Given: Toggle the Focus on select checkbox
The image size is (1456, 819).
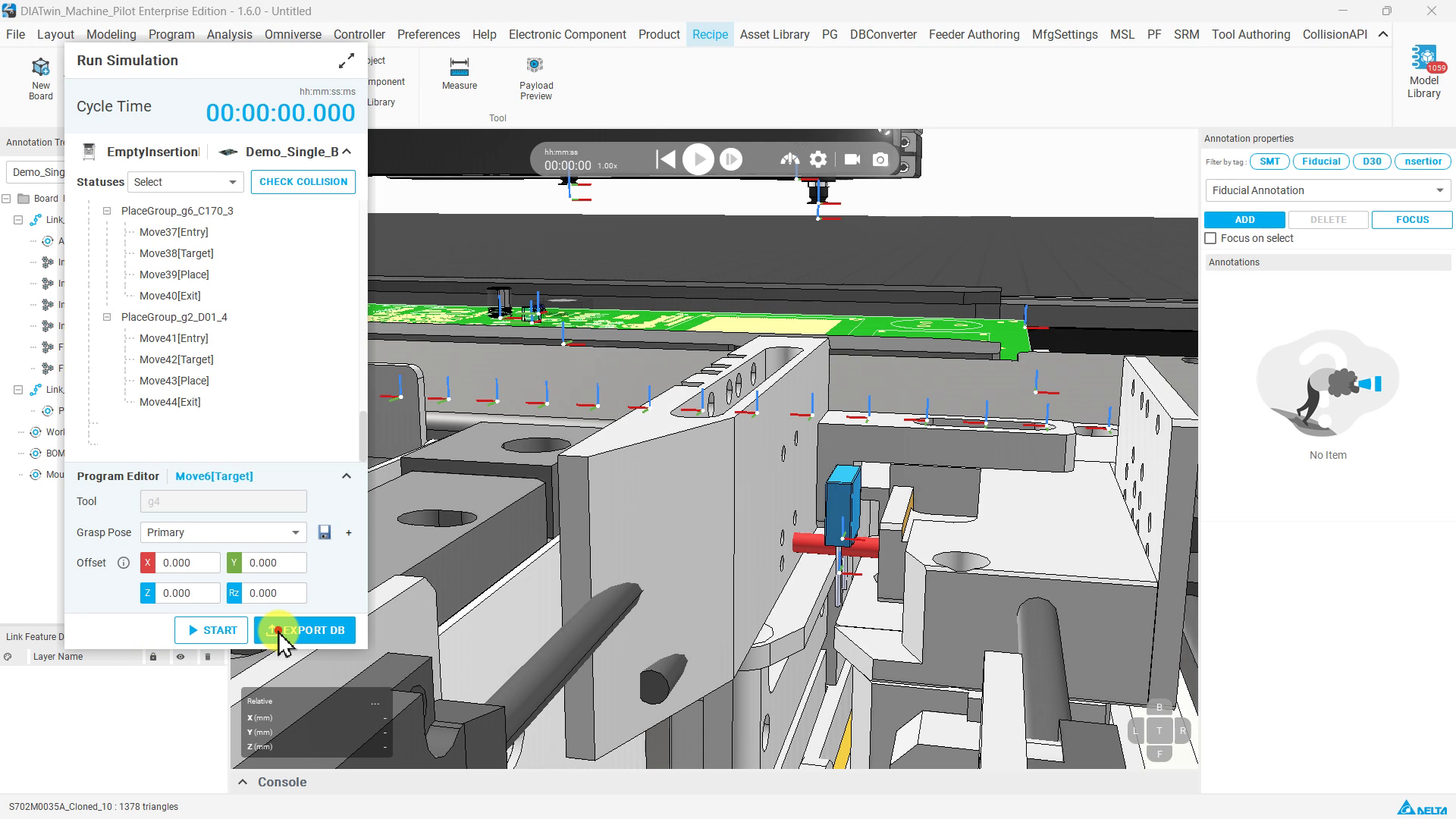Looking at the screenshot, I should coord(1211,238).
